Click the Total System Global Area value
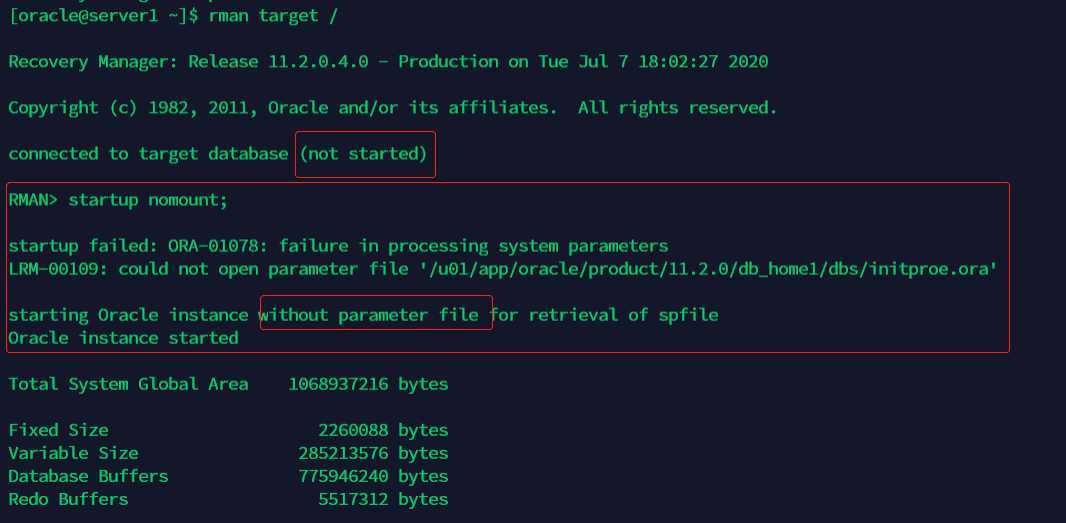Viewport: 1066px width, 523px height. pyautogui.click(x=338, y=384)
